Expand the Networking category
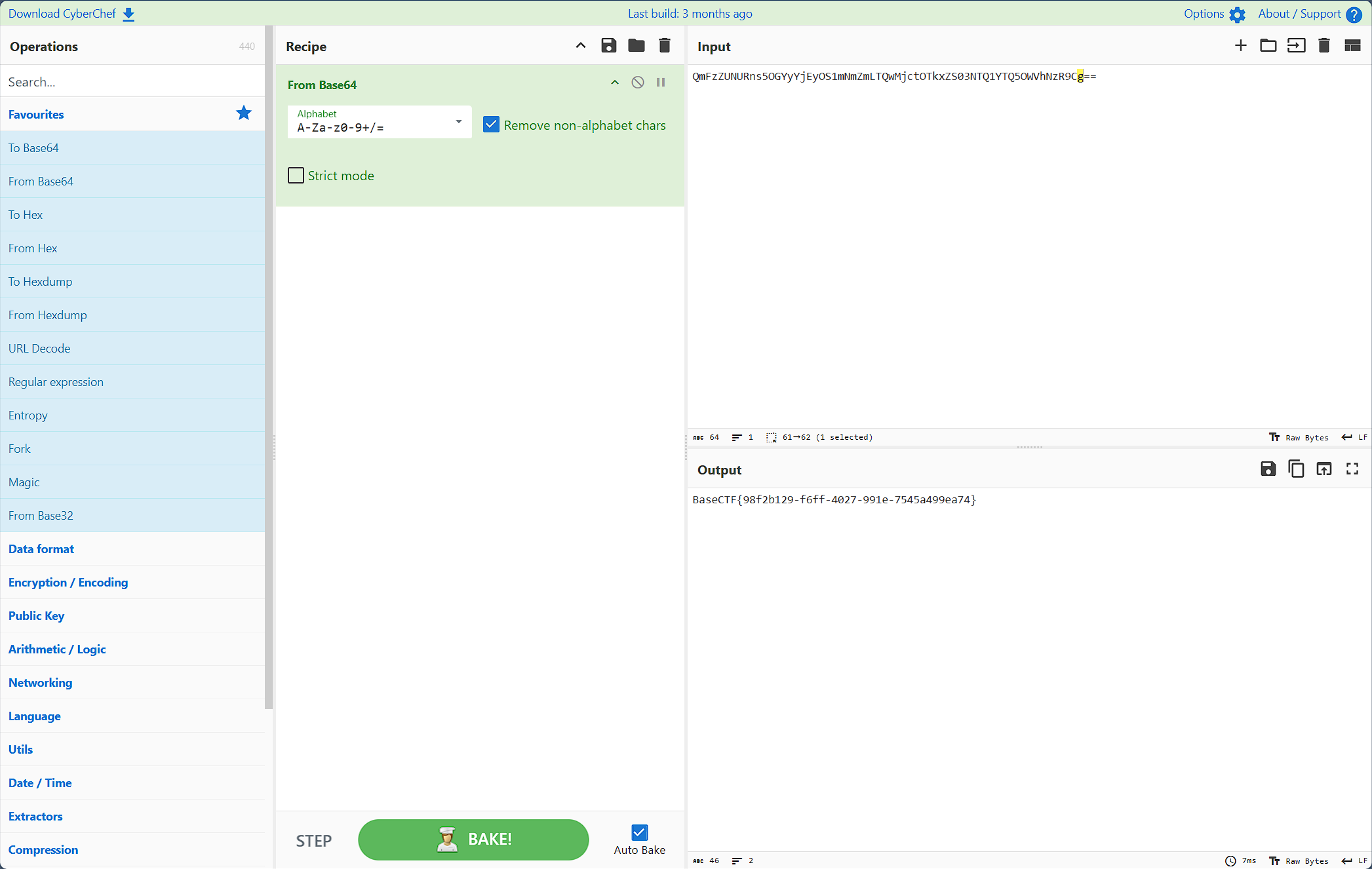 132,682
